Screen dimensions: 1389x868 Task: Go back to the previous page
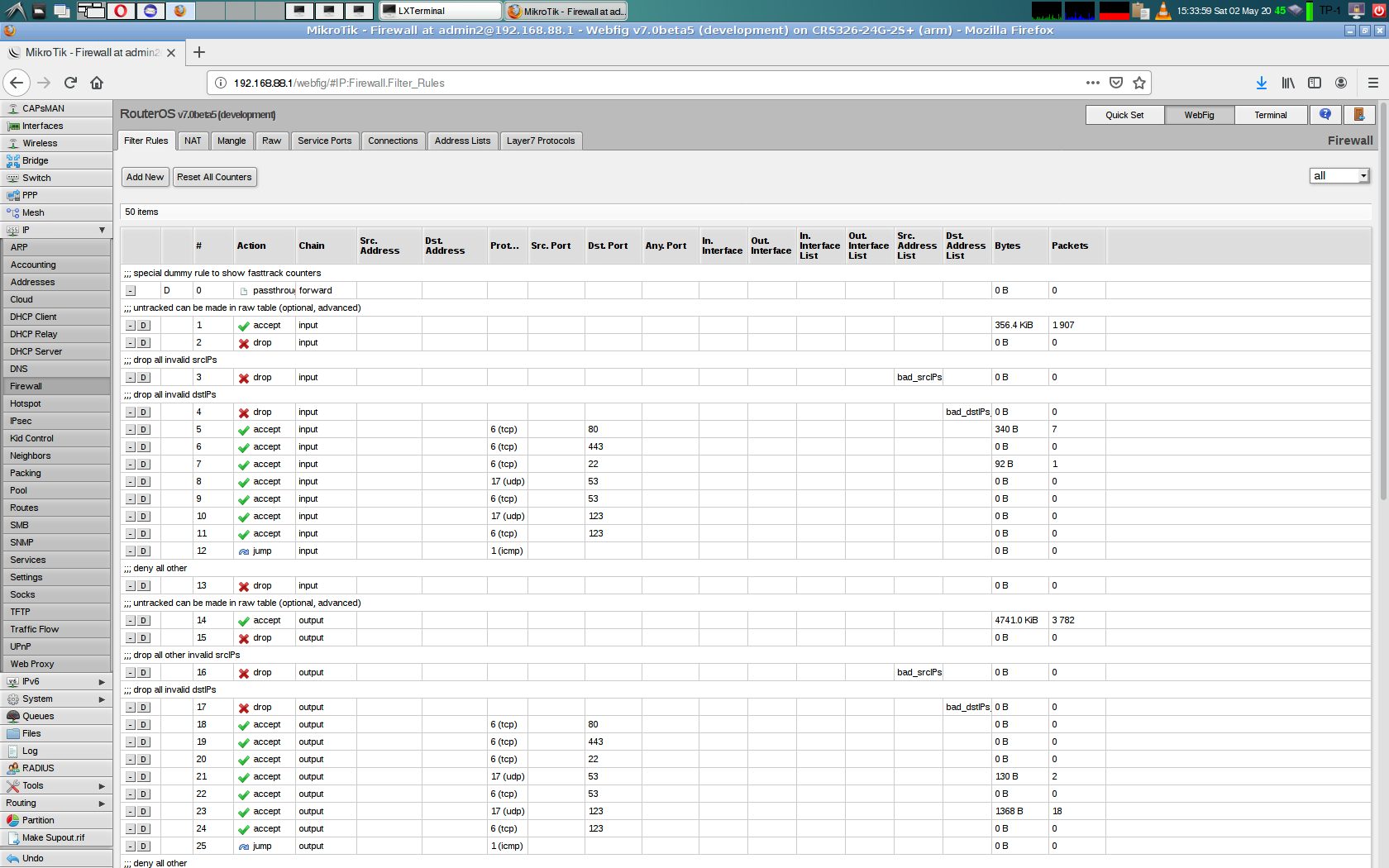(17, 83)
